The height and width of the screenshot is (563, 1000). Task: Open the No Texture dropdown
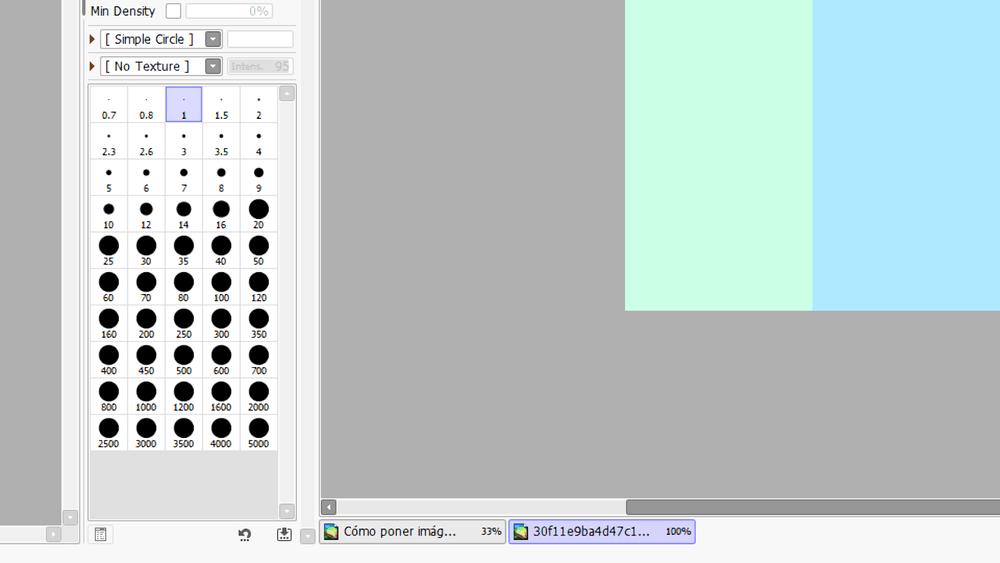pos(213,66)
